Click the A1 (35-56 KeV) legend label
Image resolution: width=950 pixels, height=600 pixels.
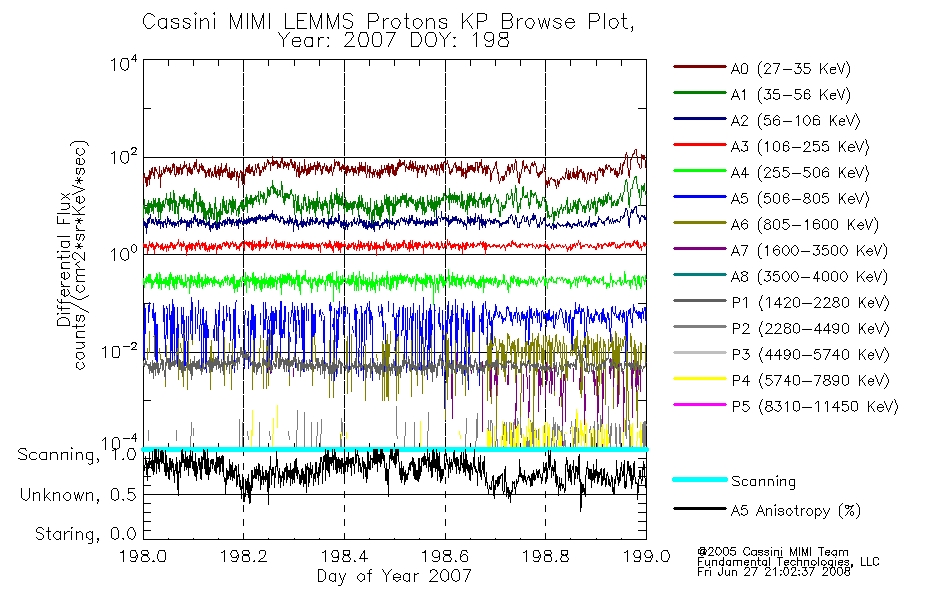pyautogui.click(x=790, y=95)
